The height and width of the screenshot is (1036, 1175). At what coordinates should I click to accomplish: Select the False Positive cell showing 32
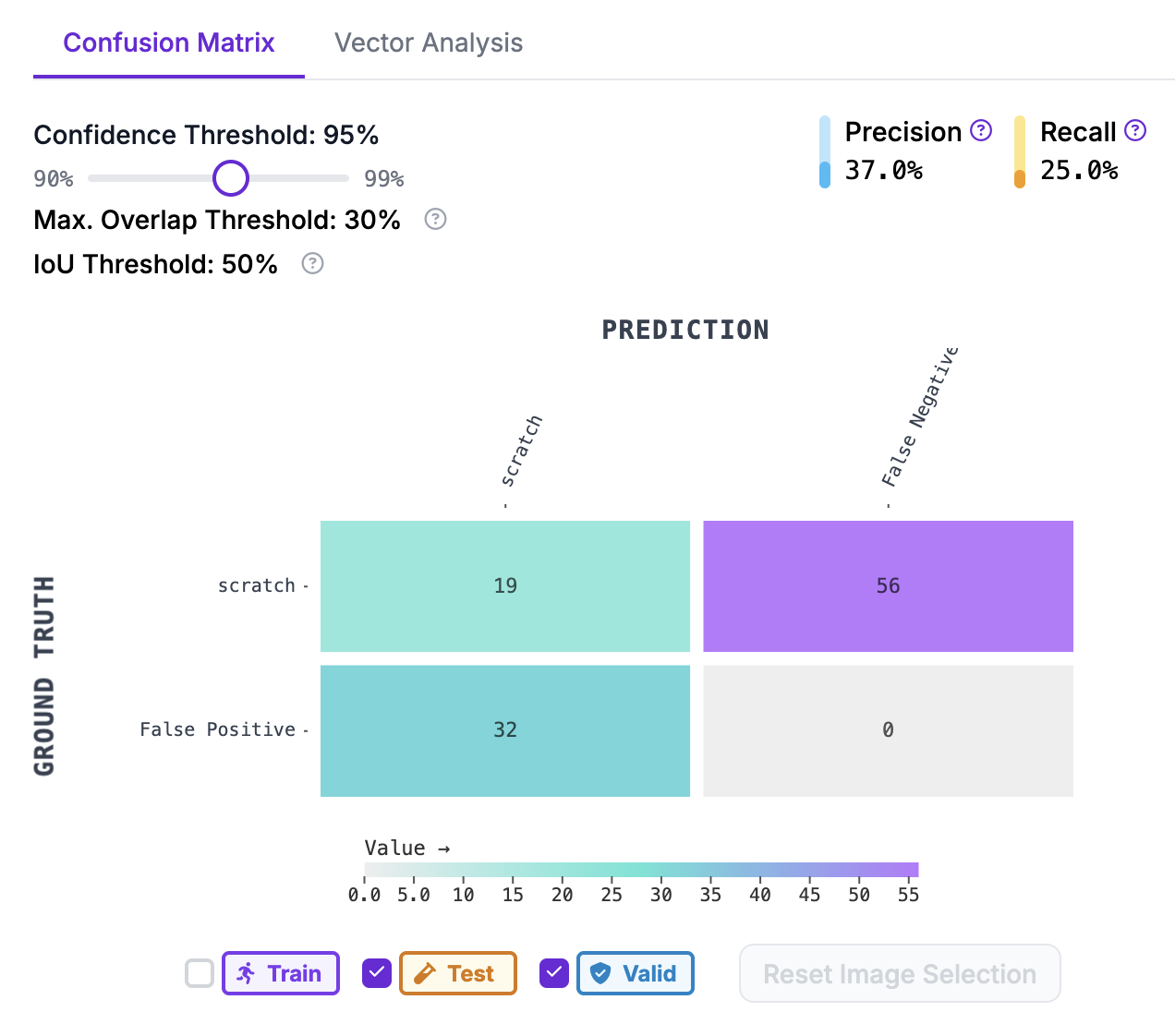click(505, 730)
